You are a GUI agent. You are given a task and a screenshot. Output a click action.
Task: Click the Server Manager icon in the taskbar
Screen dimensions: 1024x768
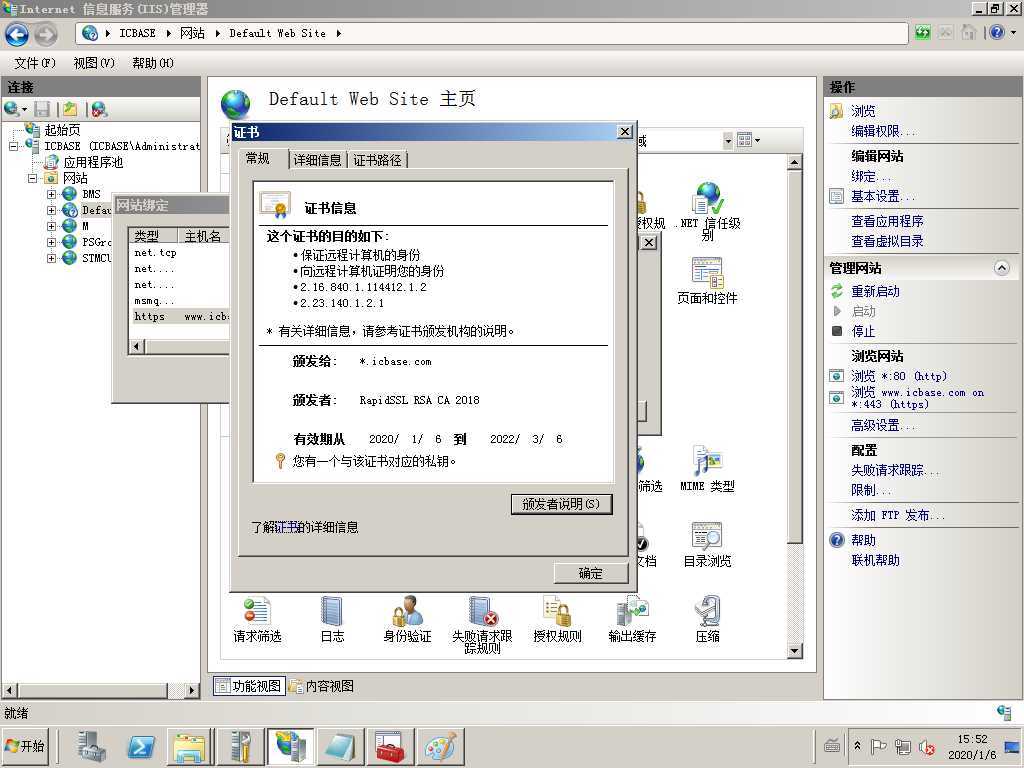click(91, 746)
